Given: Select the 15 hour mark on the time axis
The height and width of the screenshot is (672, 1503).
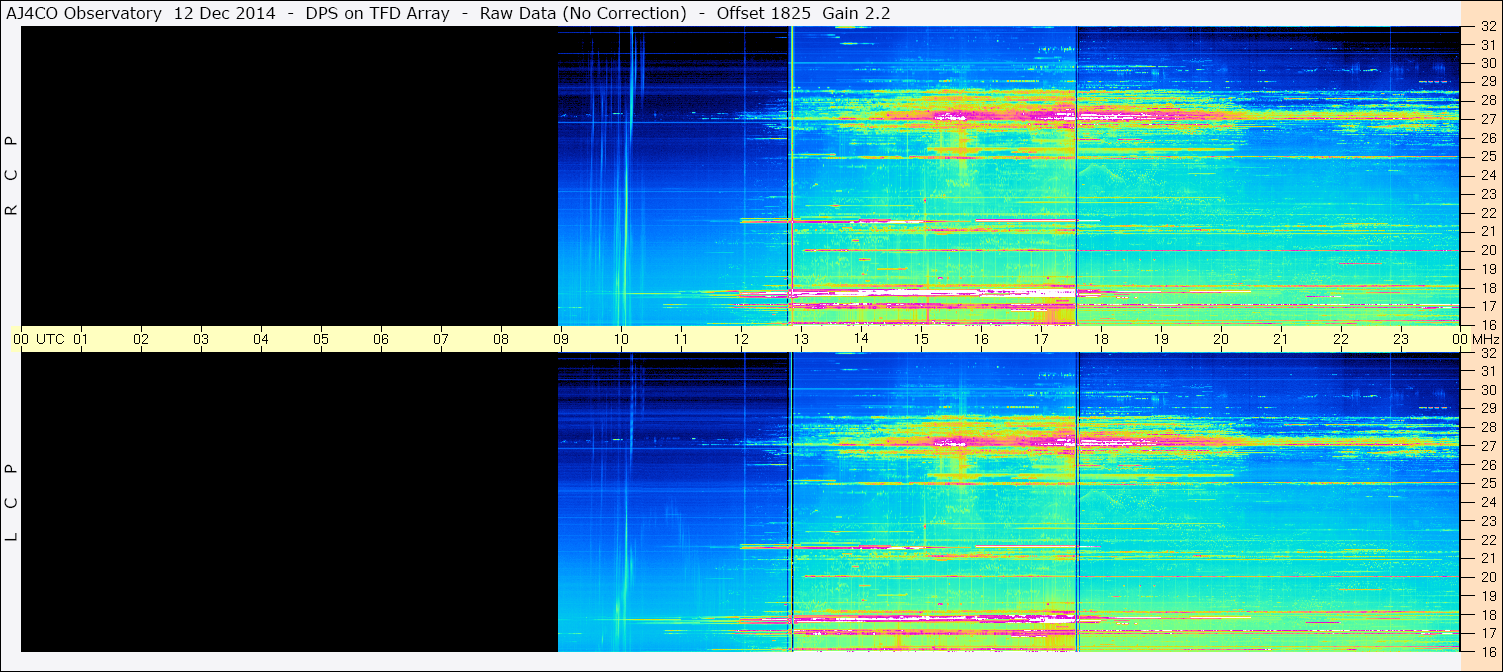Looking at the screenshot, I should [921, 339].
